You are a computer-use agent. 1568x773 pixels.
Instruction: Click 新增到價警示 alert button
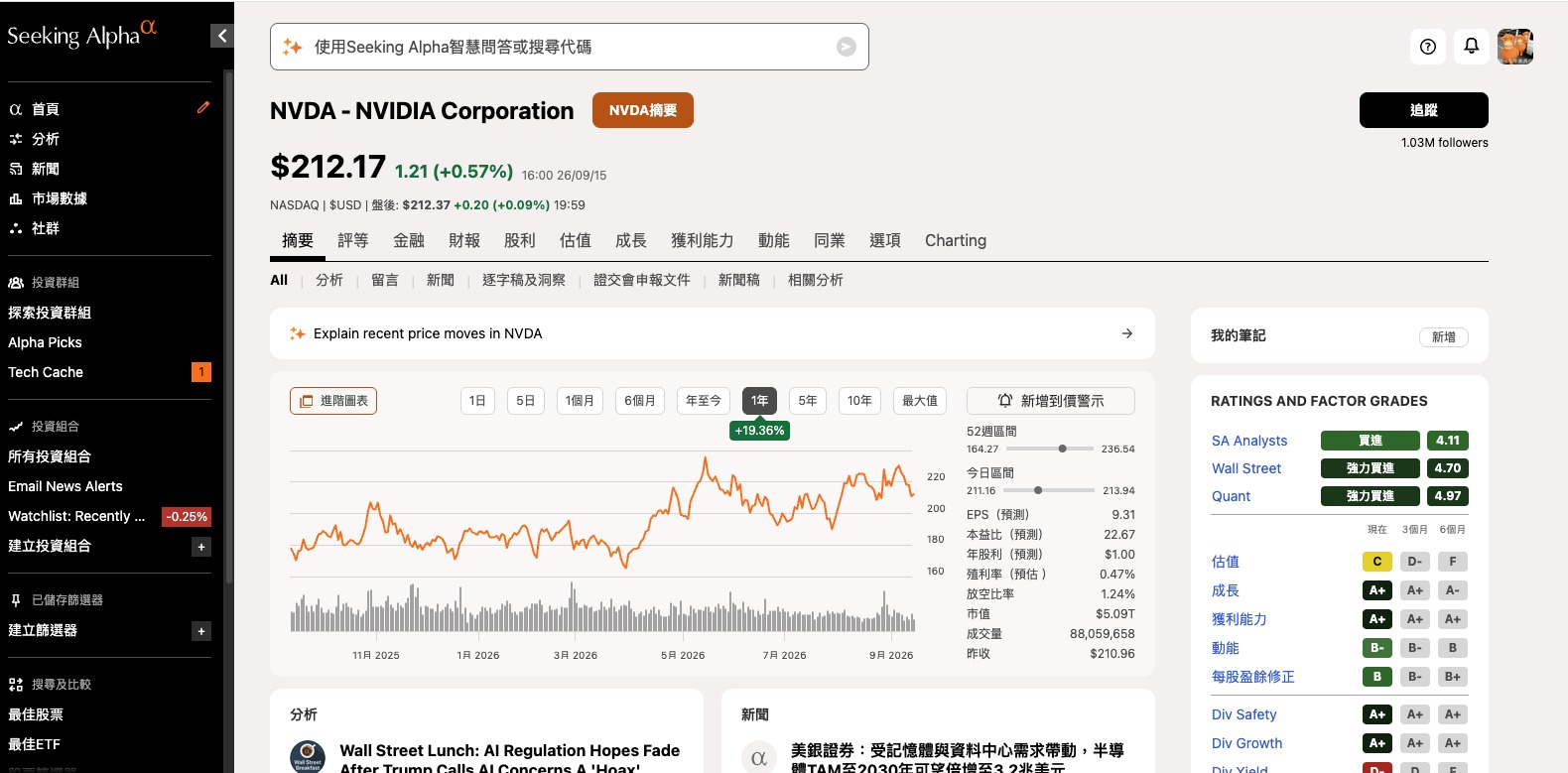point(1051,401)
